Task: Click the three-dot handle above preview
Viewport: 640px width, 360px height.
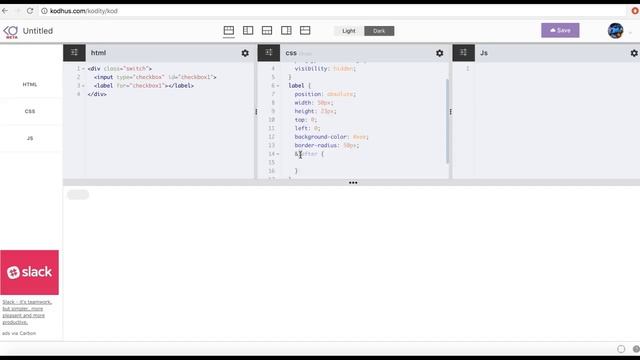Action: pyautogui.click(x=353, y=183)
